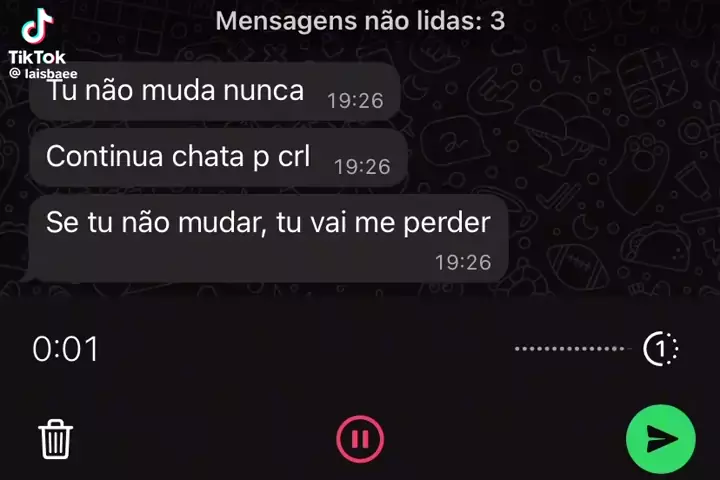Image resolution: width=720 pixels, height=480 pixels.
Task: Select the "Tu não muda nunca" message
Action: tap(214, 92)
